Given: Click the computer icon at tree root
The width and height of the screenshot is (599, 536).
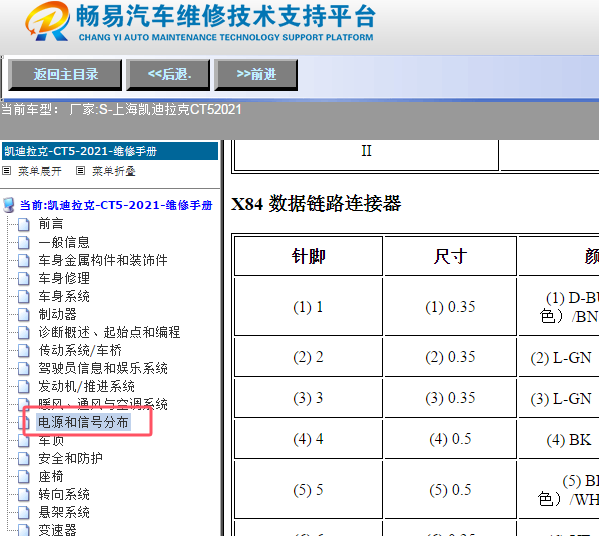Looking at the screenshot, I should click(x=9, y=205).
